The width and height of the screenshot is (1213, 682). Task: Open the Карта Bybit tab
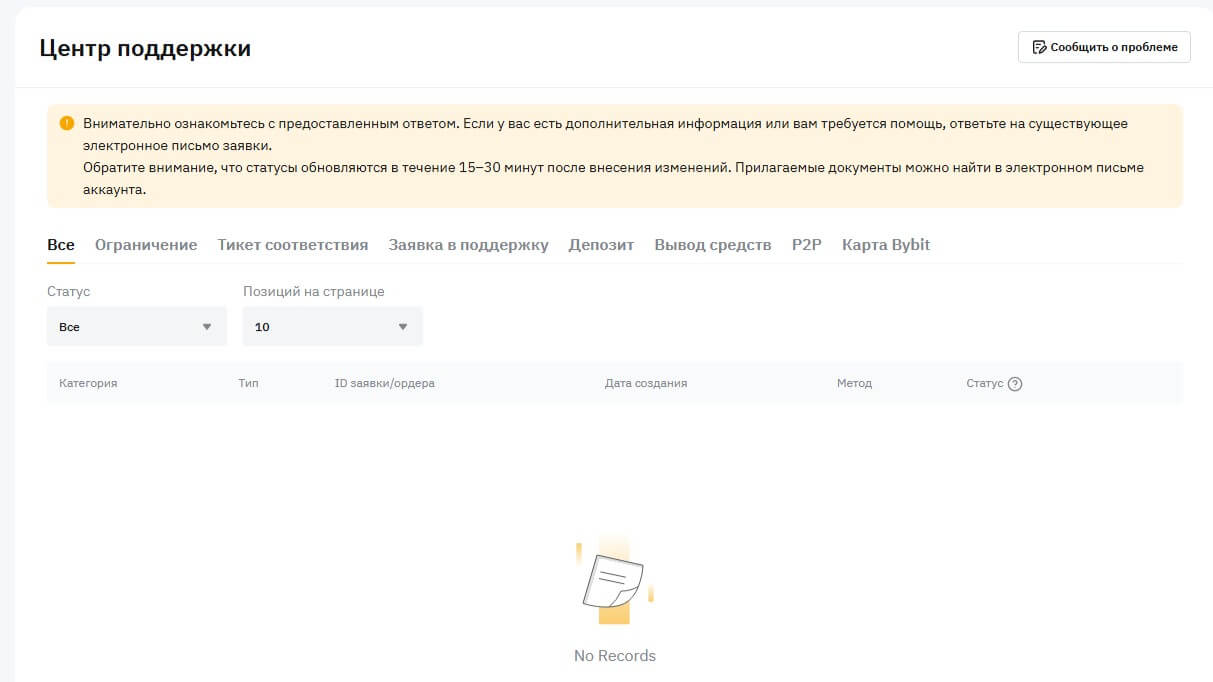tap(886, 245)
